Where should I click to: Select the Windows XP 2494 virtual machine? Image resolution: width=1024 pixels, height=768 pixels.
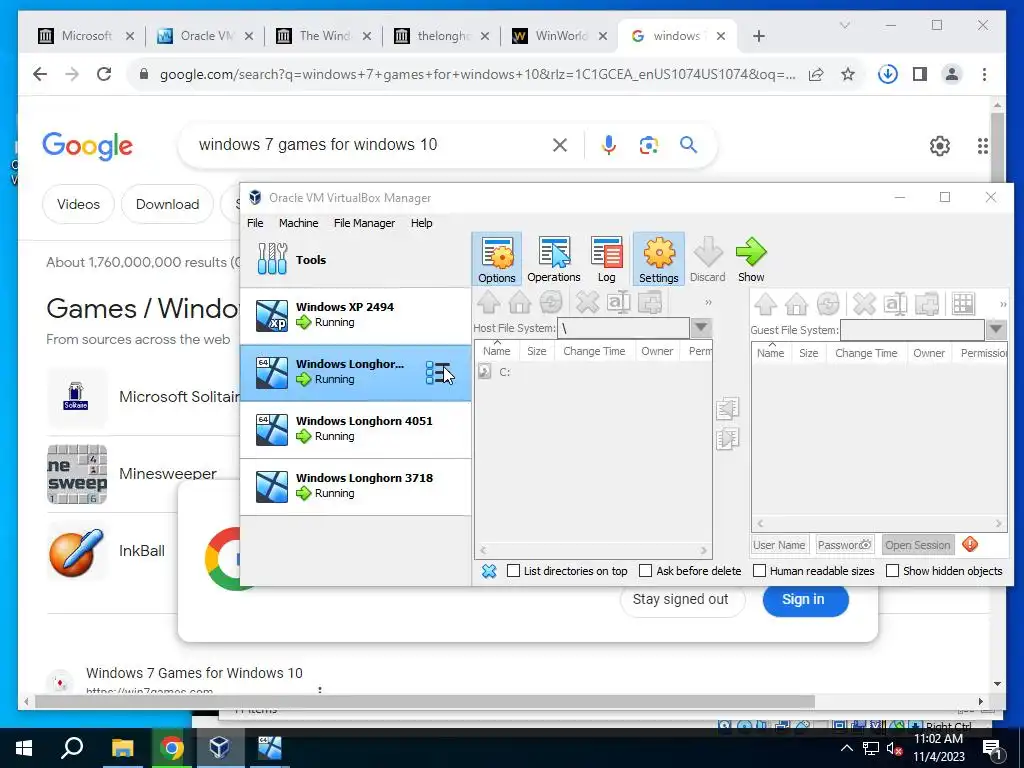(355, 316)
